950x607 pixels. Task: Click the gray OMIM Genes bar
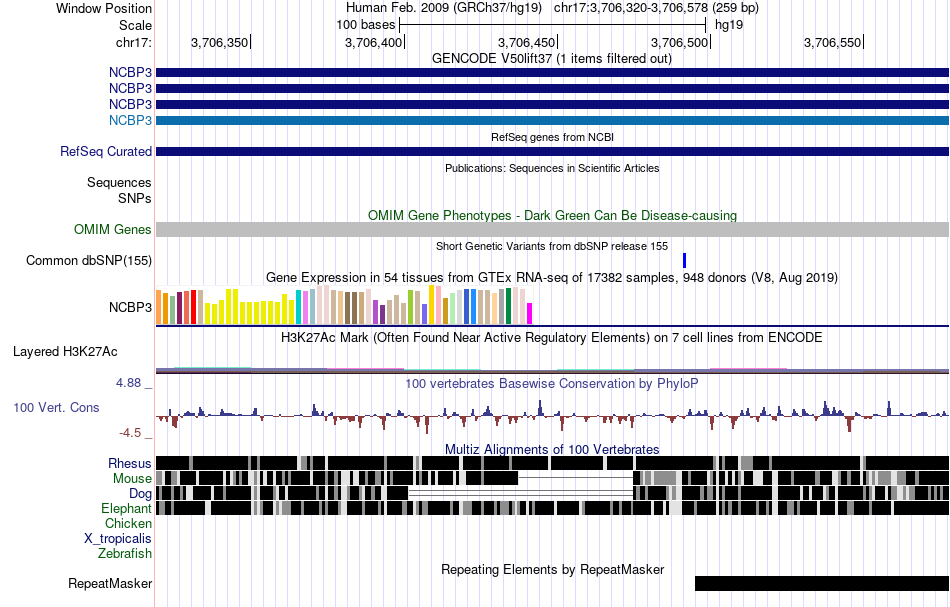pyautogui.click(x=552, y=230)
